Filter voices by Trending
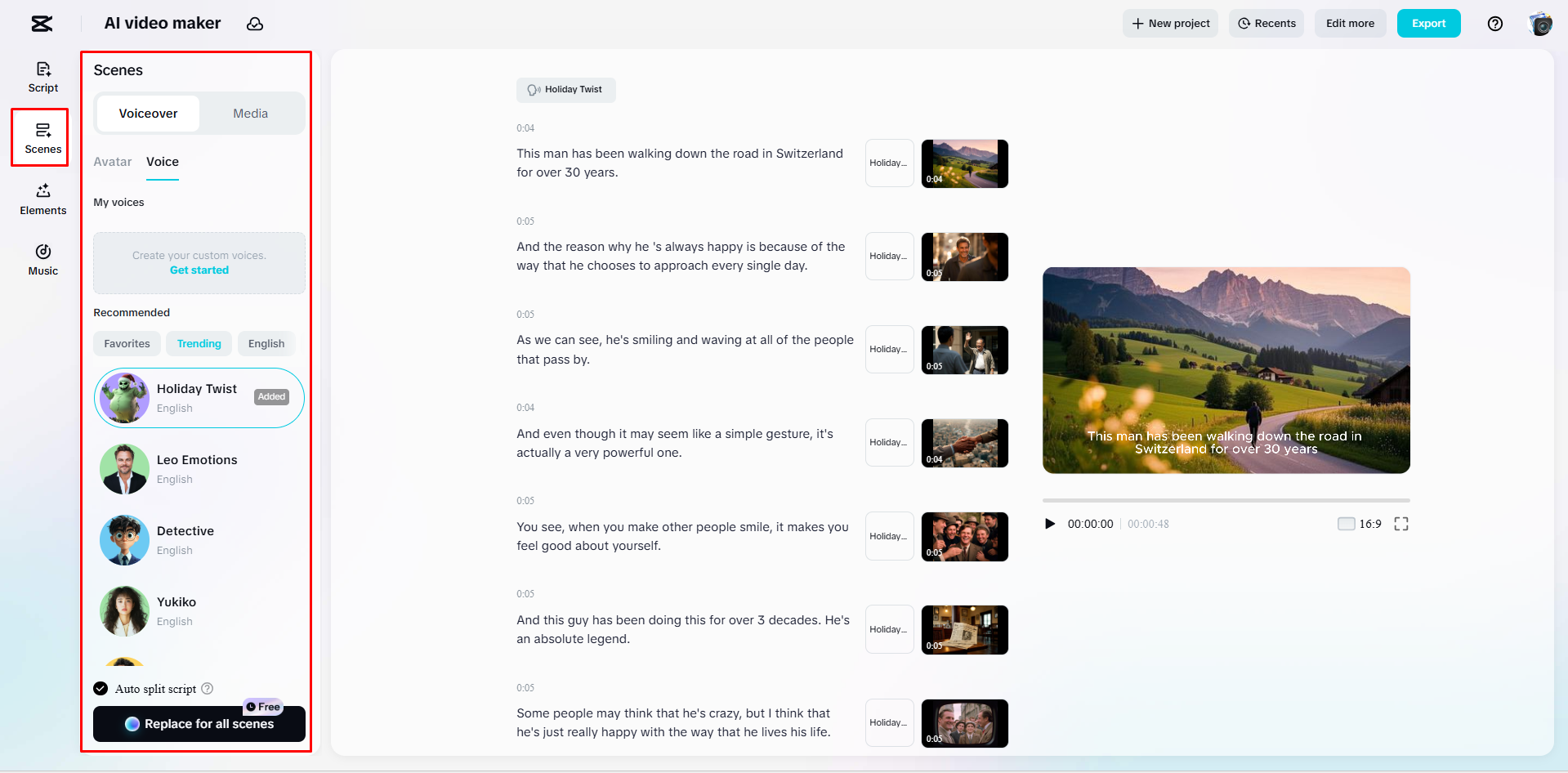 (199, 344)
